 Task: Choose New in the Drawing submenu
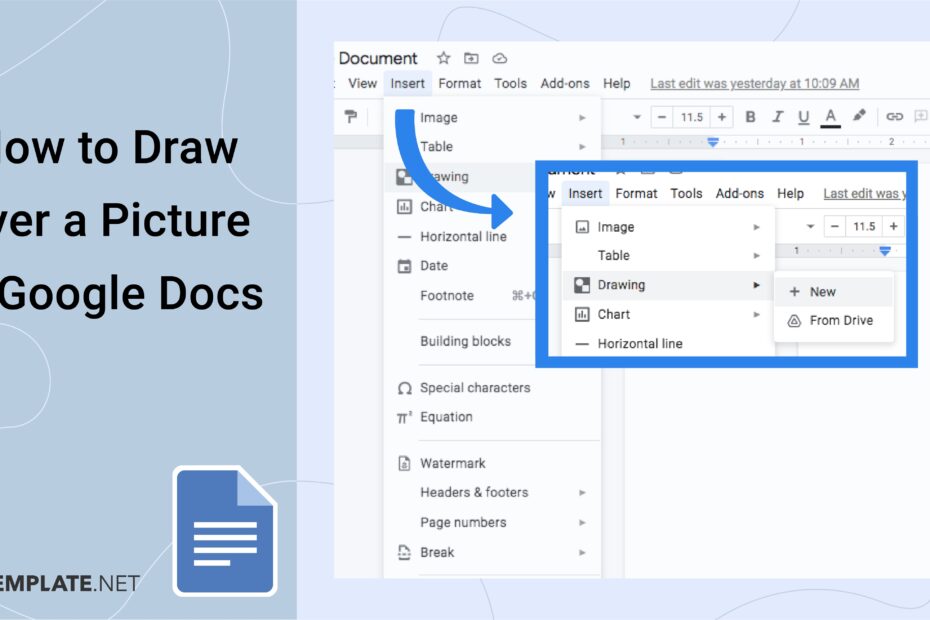833,292
